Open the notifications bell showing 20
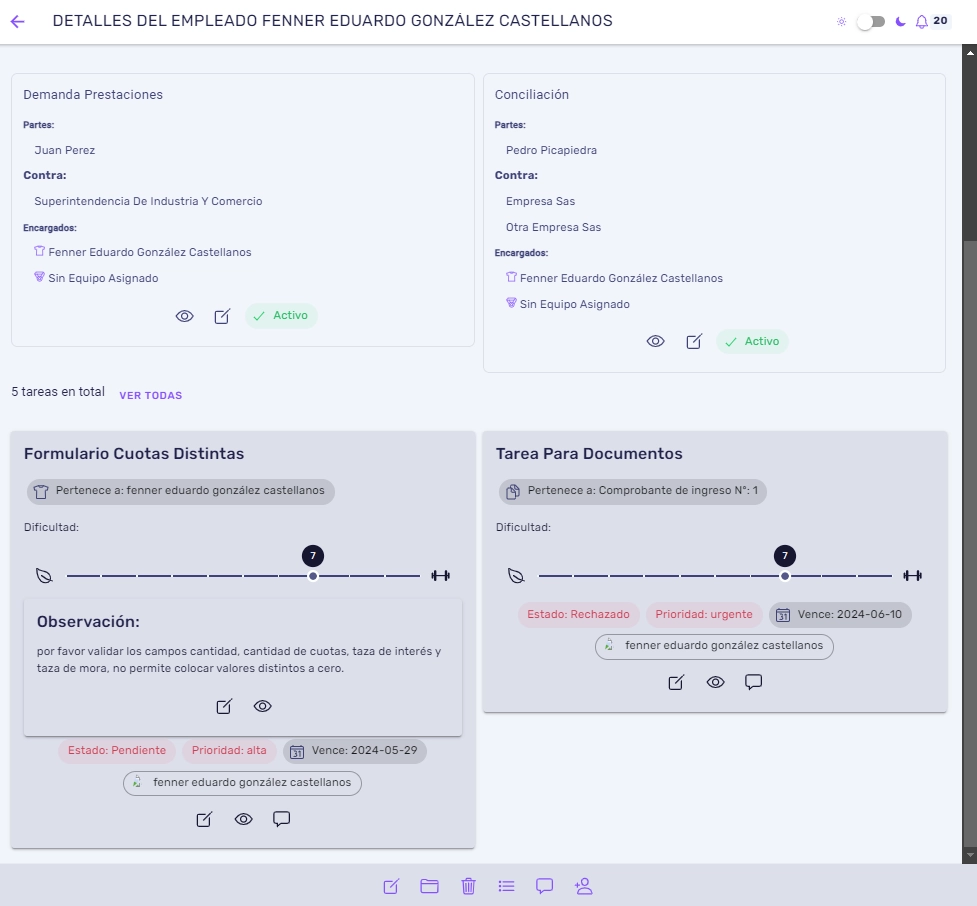977x906 pixels. coord(922,22)
